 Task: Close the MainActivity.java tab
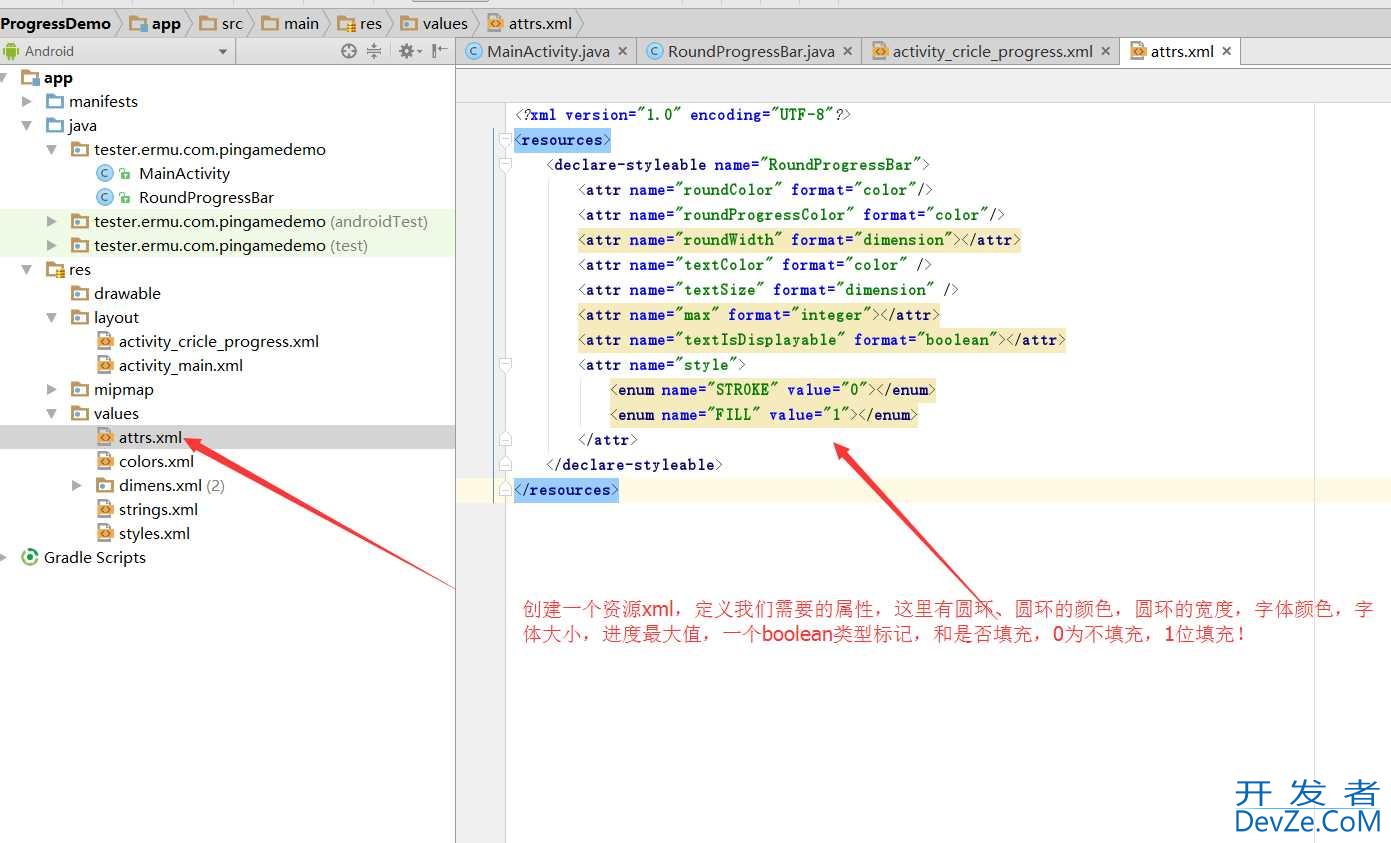coord(622,51)
